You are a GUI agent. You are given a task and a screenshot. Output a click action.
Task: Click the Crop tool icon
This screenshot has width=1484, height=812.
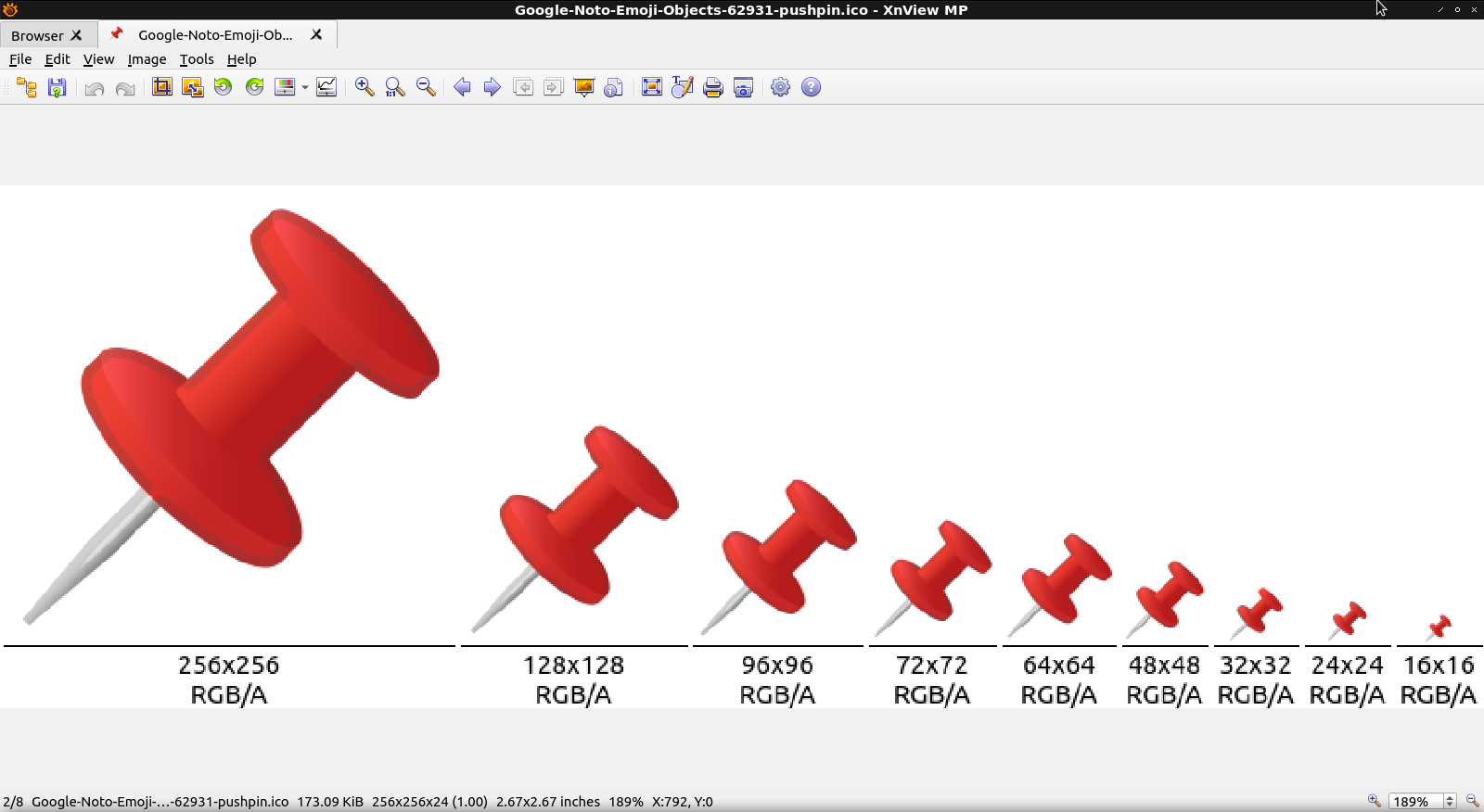pos(162,87)
